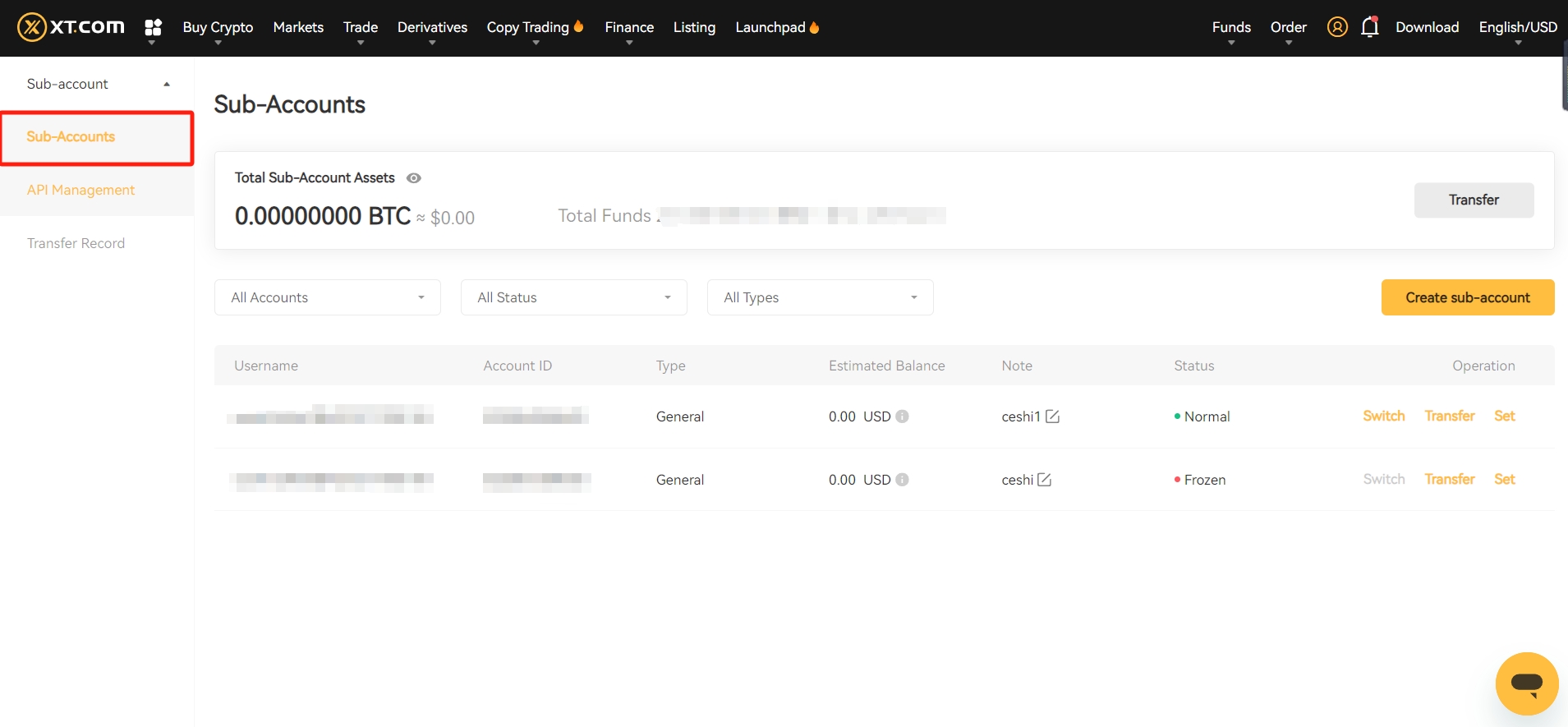Image resolution: width=1568 pixels, height=727 pixels.
Task: Click info icon next to first USD balance
Action: point(902,416)
